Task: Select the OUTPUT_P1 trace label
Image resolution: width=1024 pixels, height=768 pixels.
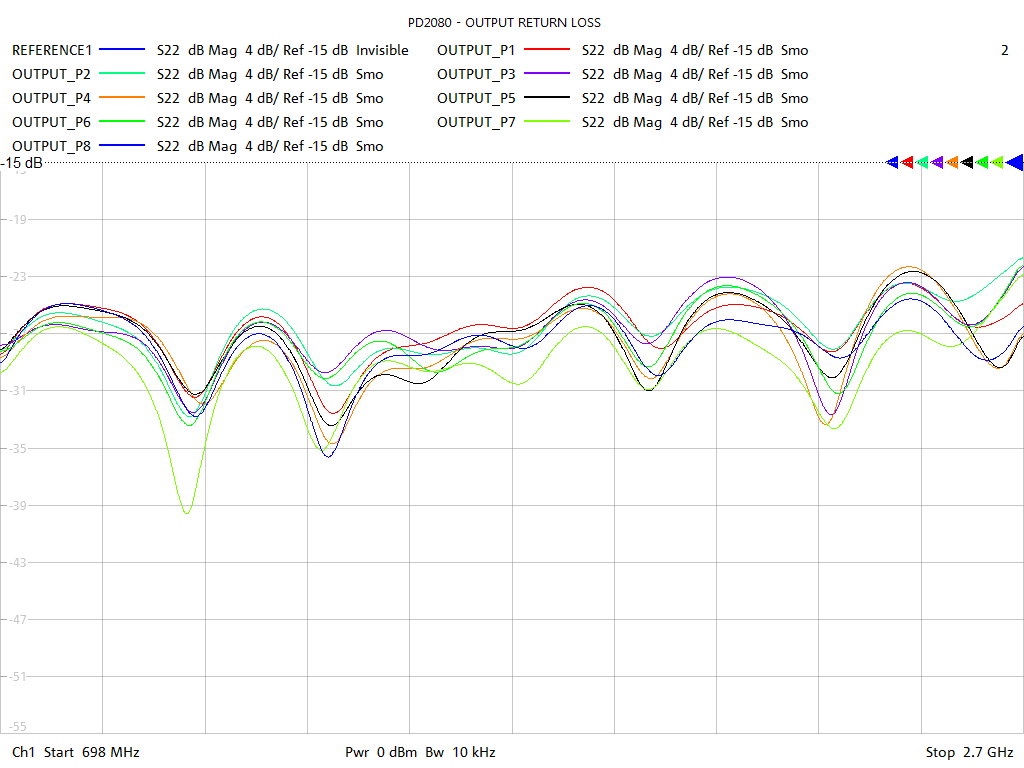Action: 476,50
